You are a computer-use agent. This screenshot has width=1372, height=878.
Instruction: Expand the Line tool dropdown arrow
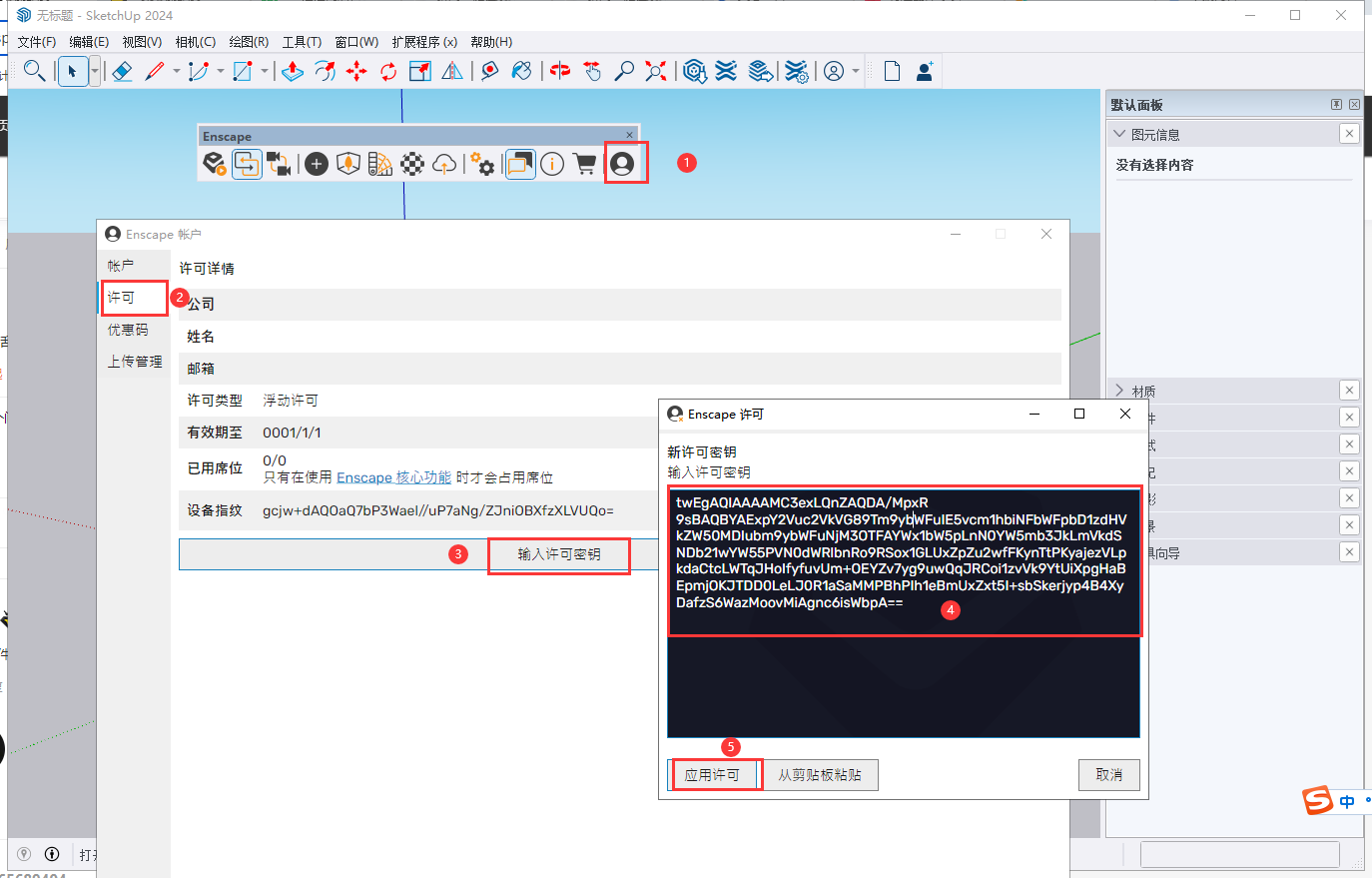[x=177, y=71]
